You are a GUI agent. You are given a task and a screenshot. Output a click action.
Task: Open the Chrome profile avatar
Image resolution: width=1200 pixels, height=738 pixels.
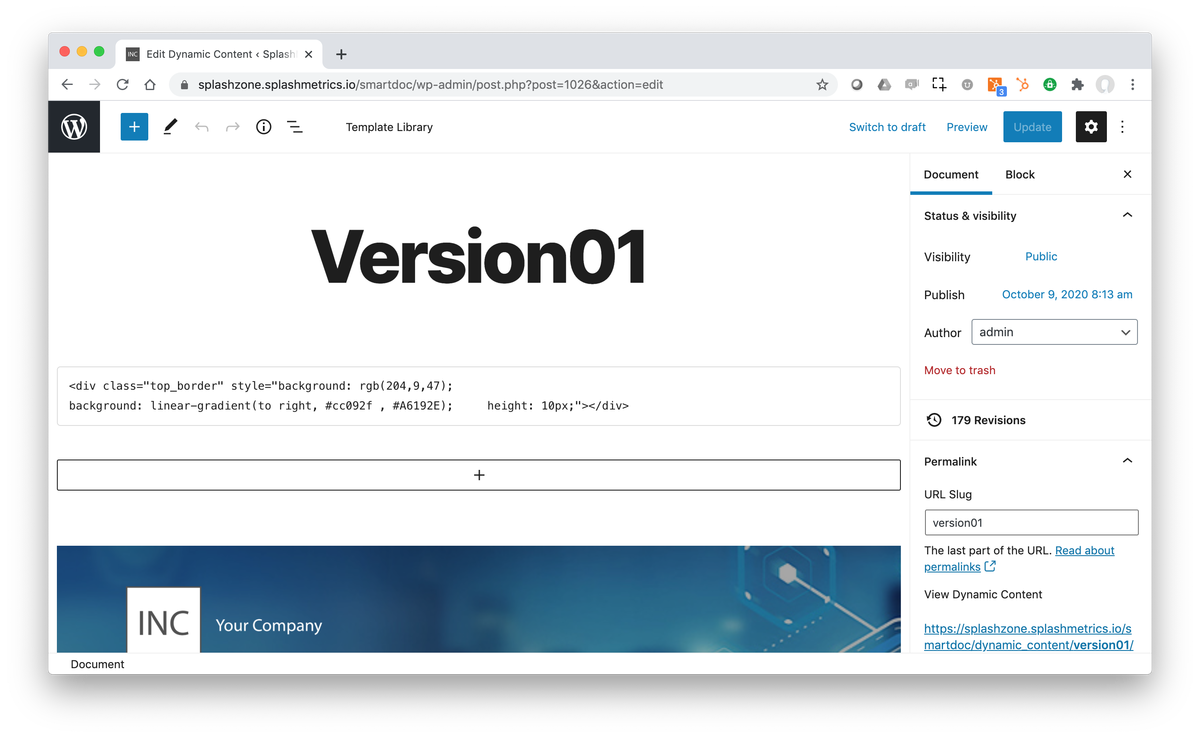[1105, 85]
